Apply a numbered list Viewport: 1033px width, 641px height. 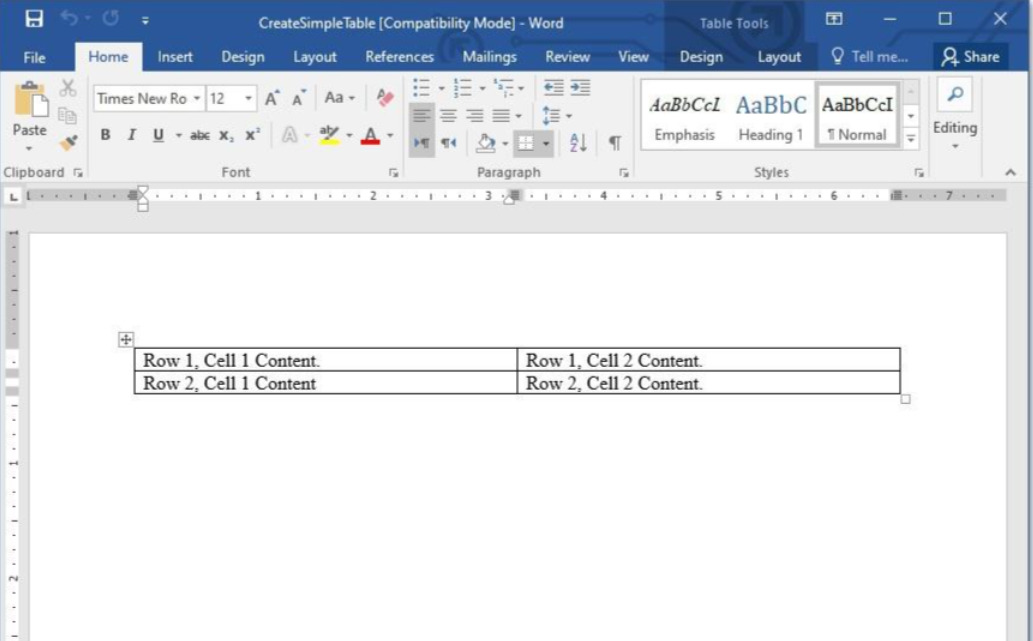pos(463,88)
